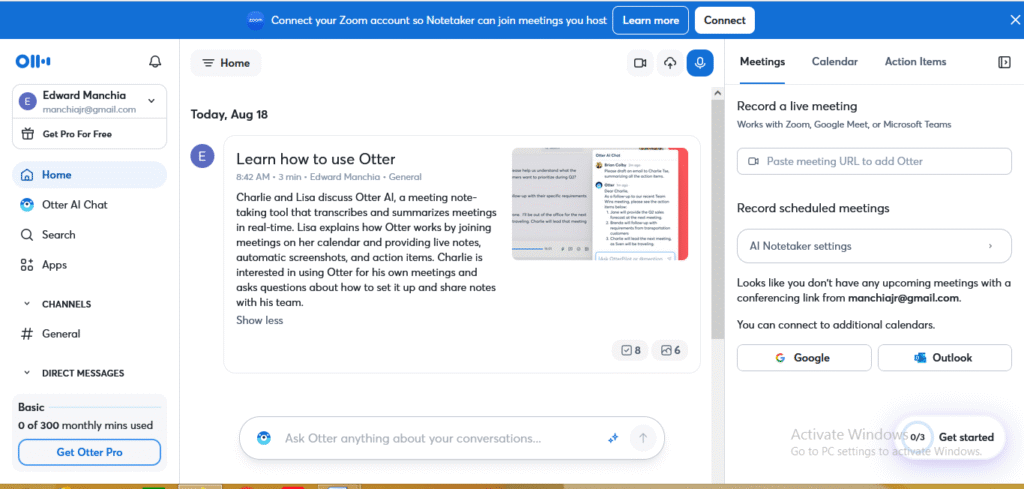
Task: Click Connect in the Zoom banner
Action: coord(724,20)
